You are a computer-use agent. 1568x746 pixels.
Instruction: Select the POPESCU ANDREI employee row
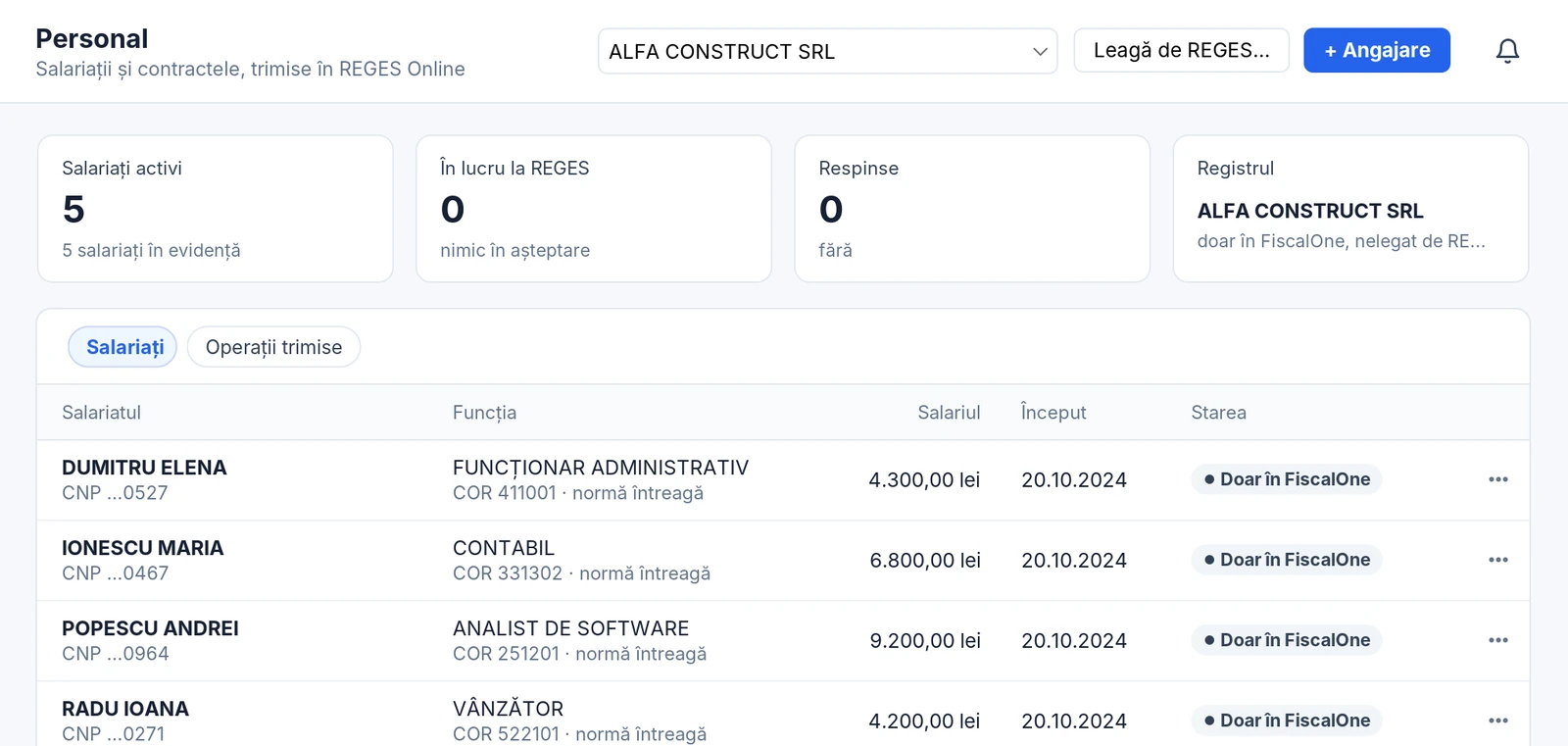(x=783, y=641)
